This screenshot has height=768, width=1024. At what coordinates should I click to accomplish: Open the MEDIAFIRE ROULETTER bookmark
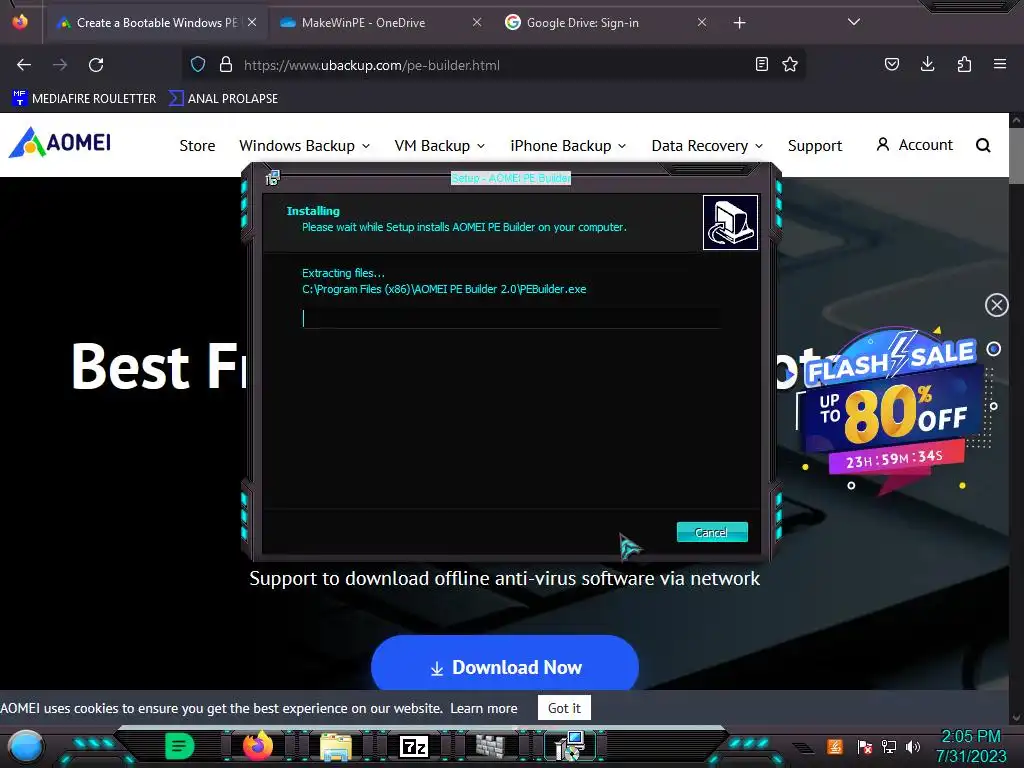(x=84, y=99)
